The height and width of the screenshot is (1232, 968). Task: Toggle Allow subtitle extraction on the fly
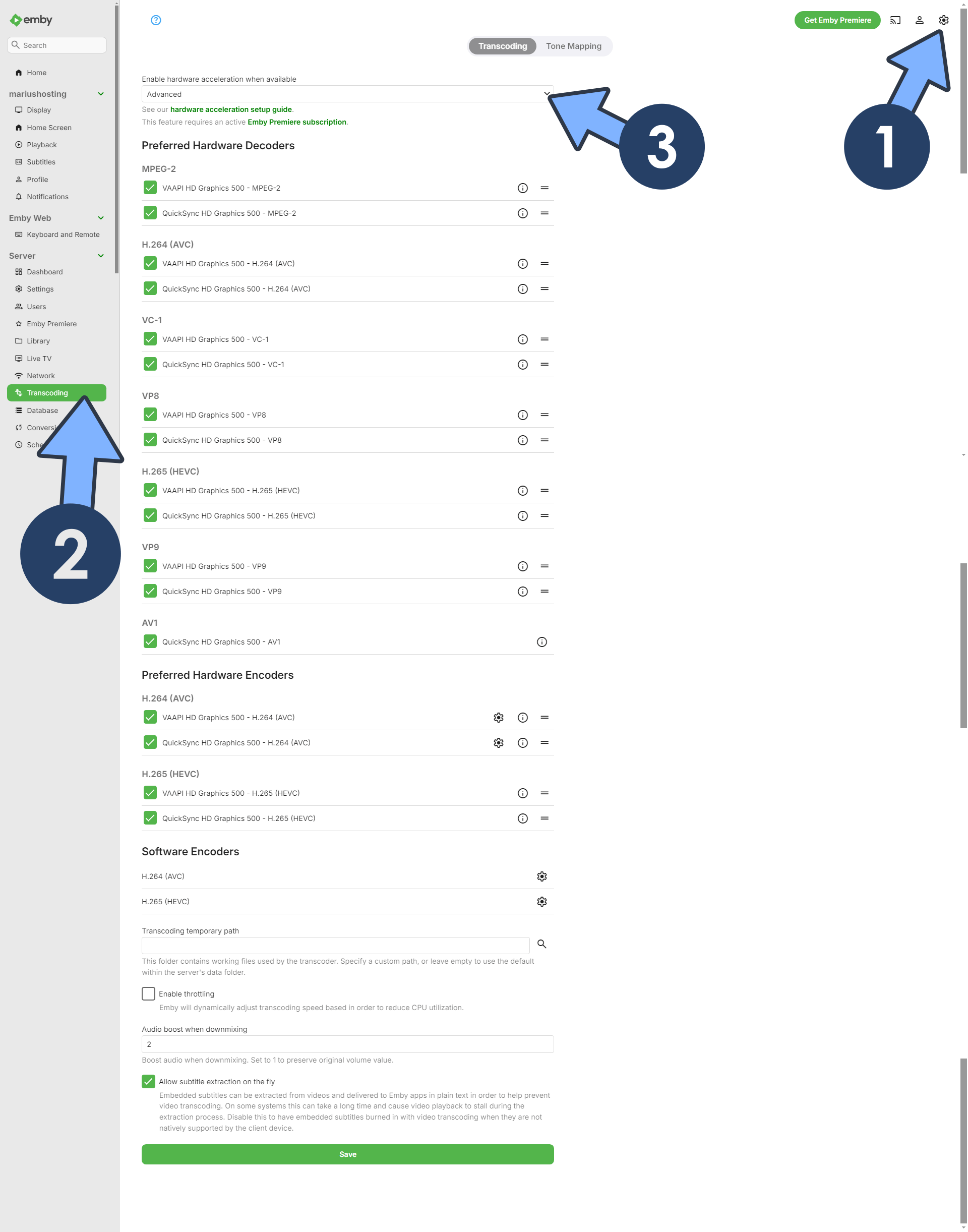(148, 1081)
